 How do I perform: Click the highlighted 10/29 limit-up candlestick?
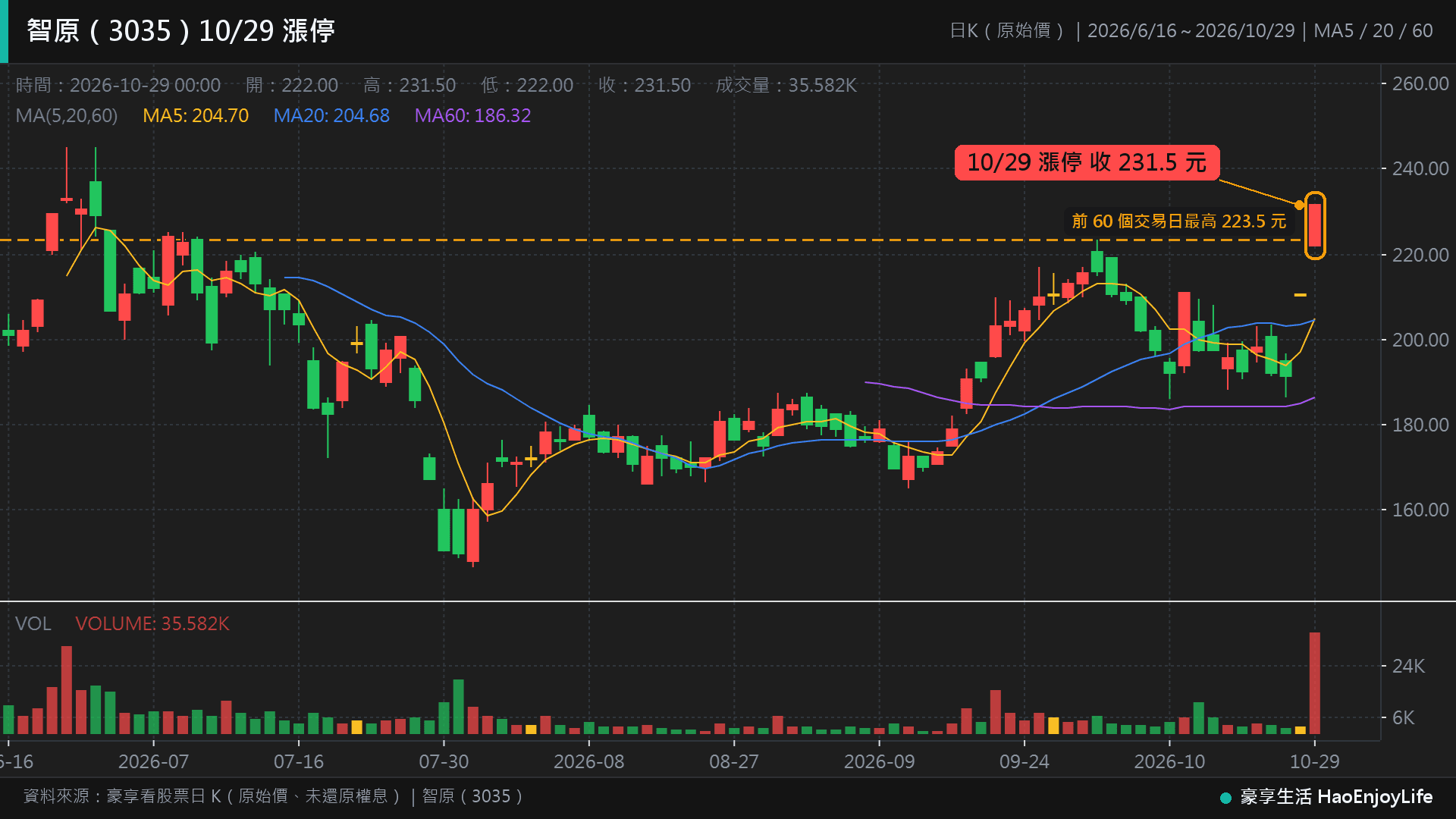[x=1315, y=225]
